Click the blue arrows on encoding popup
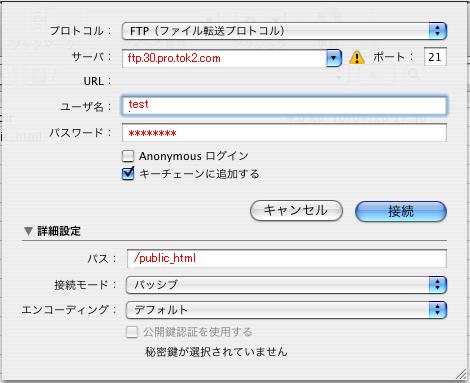Screen dimensions: 470x383 (437, 310)
